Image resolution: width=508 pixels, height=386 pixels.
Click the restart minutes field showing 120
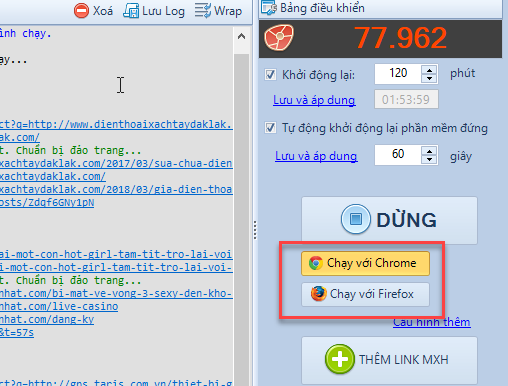coord(398,74)
